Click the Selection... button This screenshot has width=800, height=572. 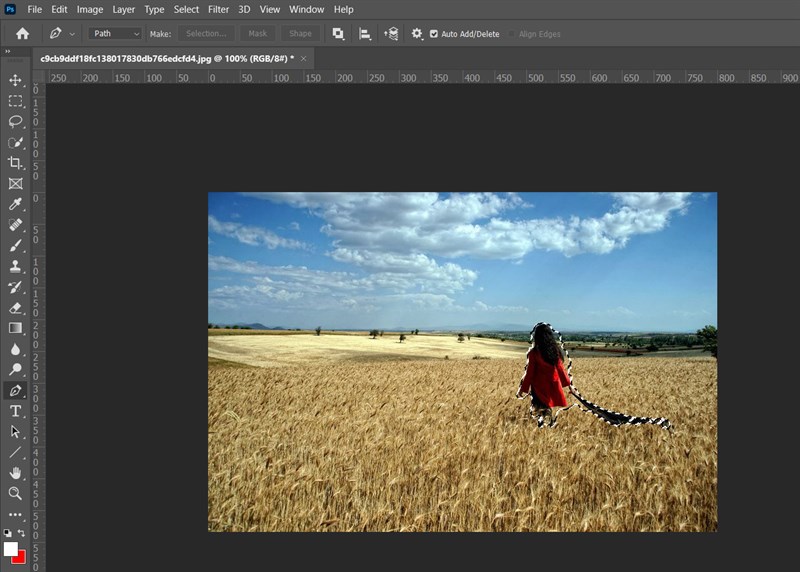pyautogui.click(x=206, y=34)
